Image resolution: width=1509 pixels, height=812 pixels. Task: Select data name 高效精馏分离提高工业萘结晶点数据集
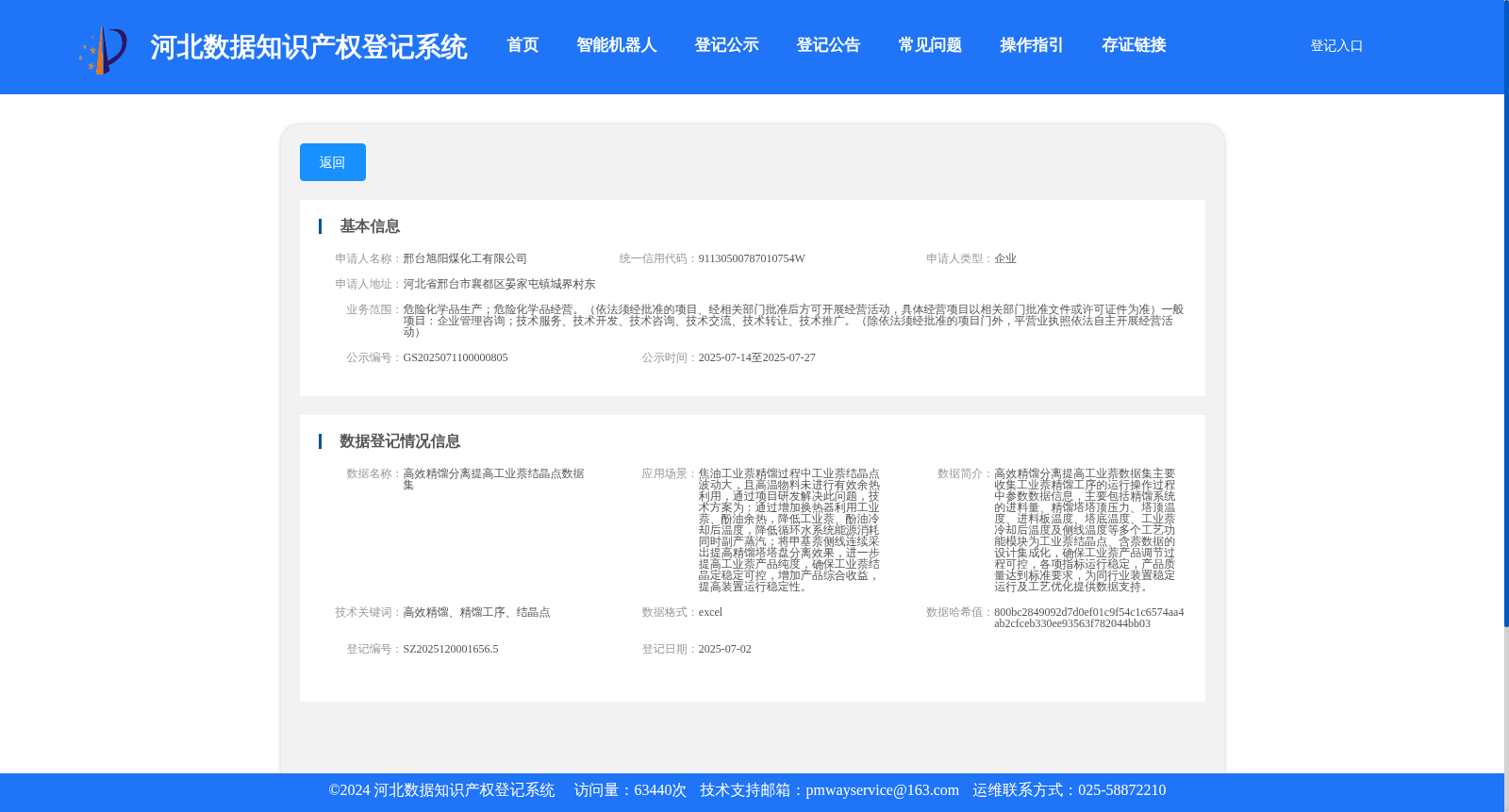click(494, 479)
